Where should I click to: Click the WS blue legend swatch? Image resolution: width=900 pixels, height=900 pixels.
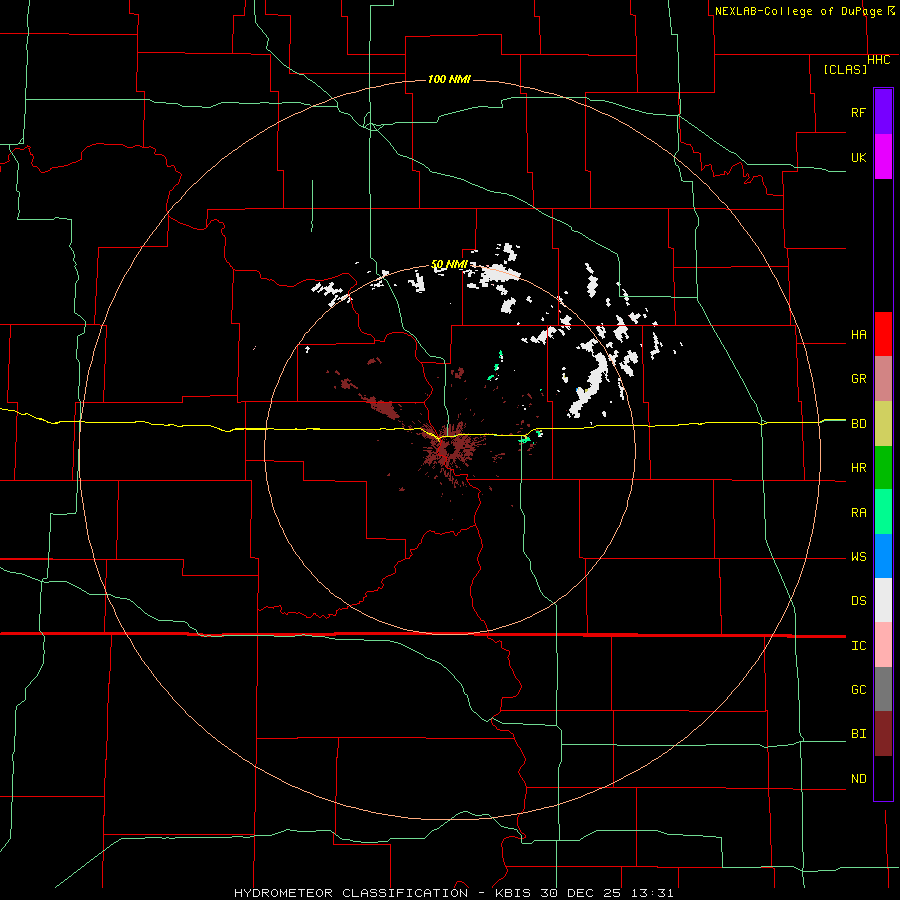tap(883, 556)
